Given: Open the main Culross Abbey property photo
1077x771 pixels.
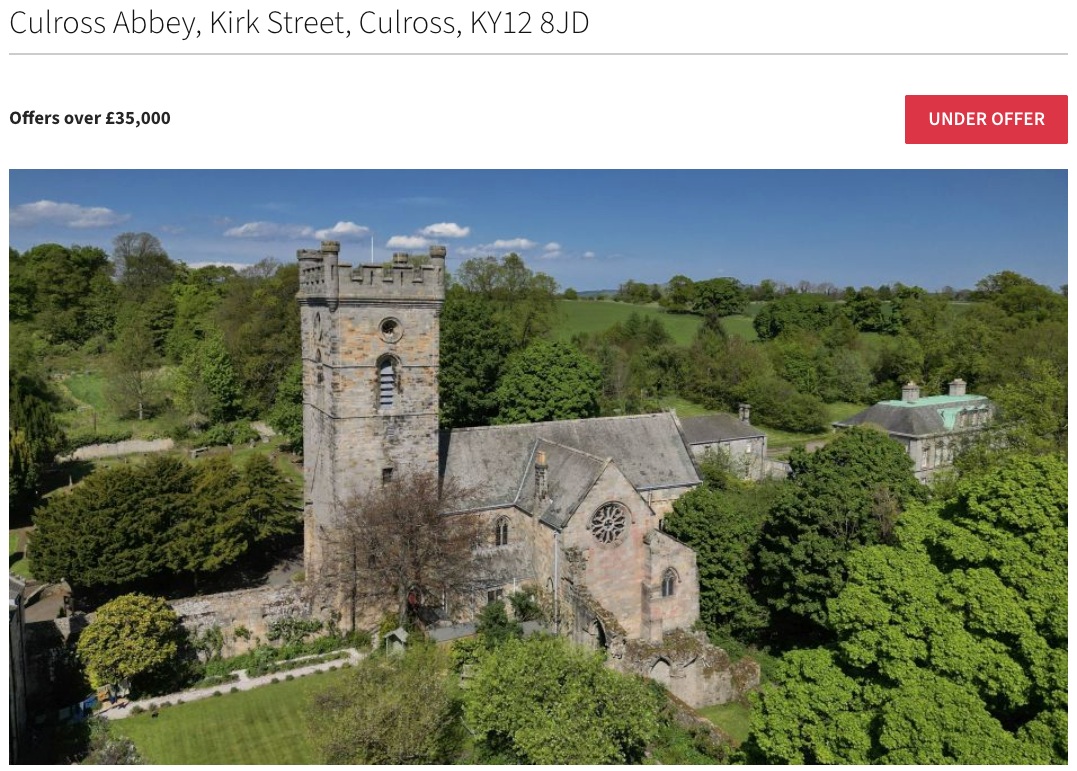Looking at the screenshot, I should (x=538, y=467).
